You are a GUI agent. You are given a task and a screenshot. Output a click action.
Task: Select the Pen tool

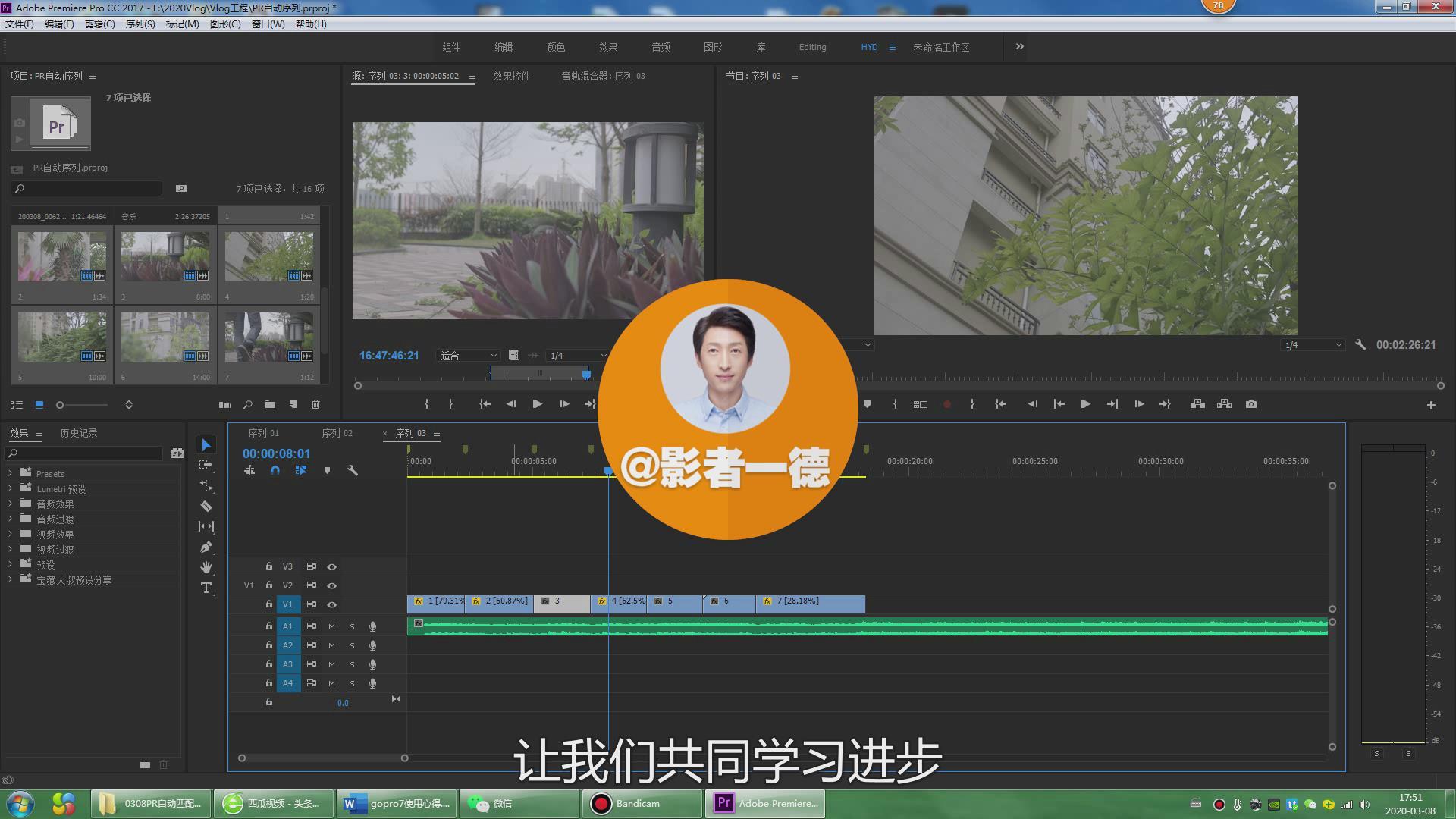coord(206,547)
